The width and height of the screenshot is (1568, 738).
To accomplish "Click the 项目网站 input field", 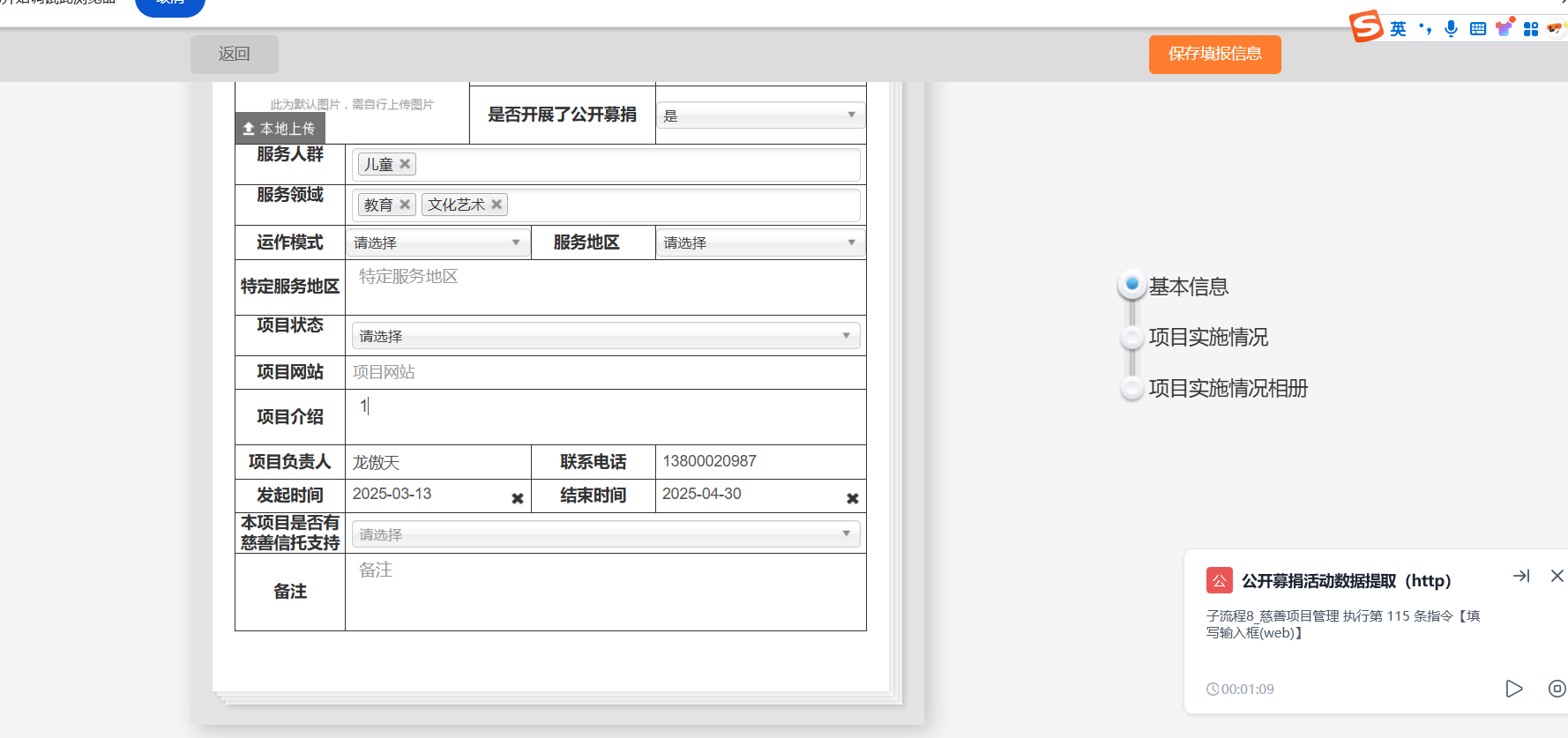I will [x=605, y=372].
